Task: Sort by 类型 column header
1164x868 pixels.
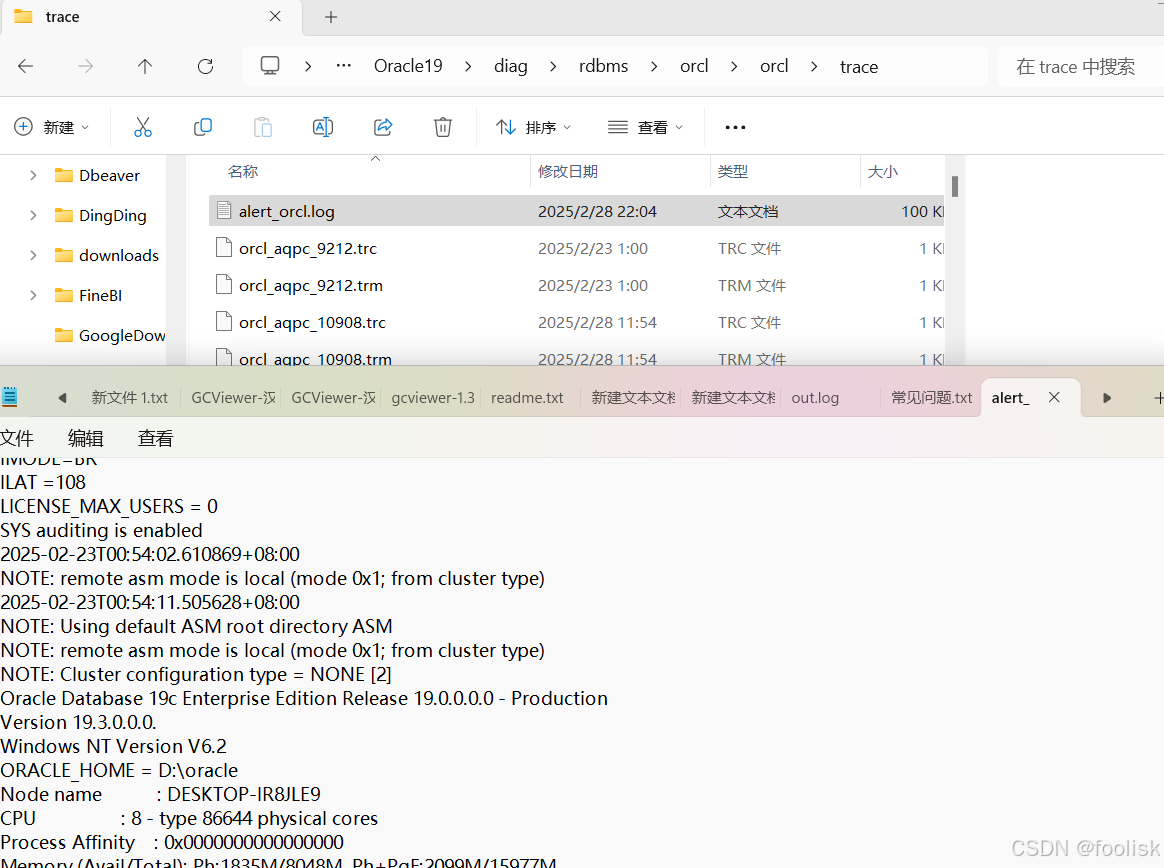Action: point(733,172)
